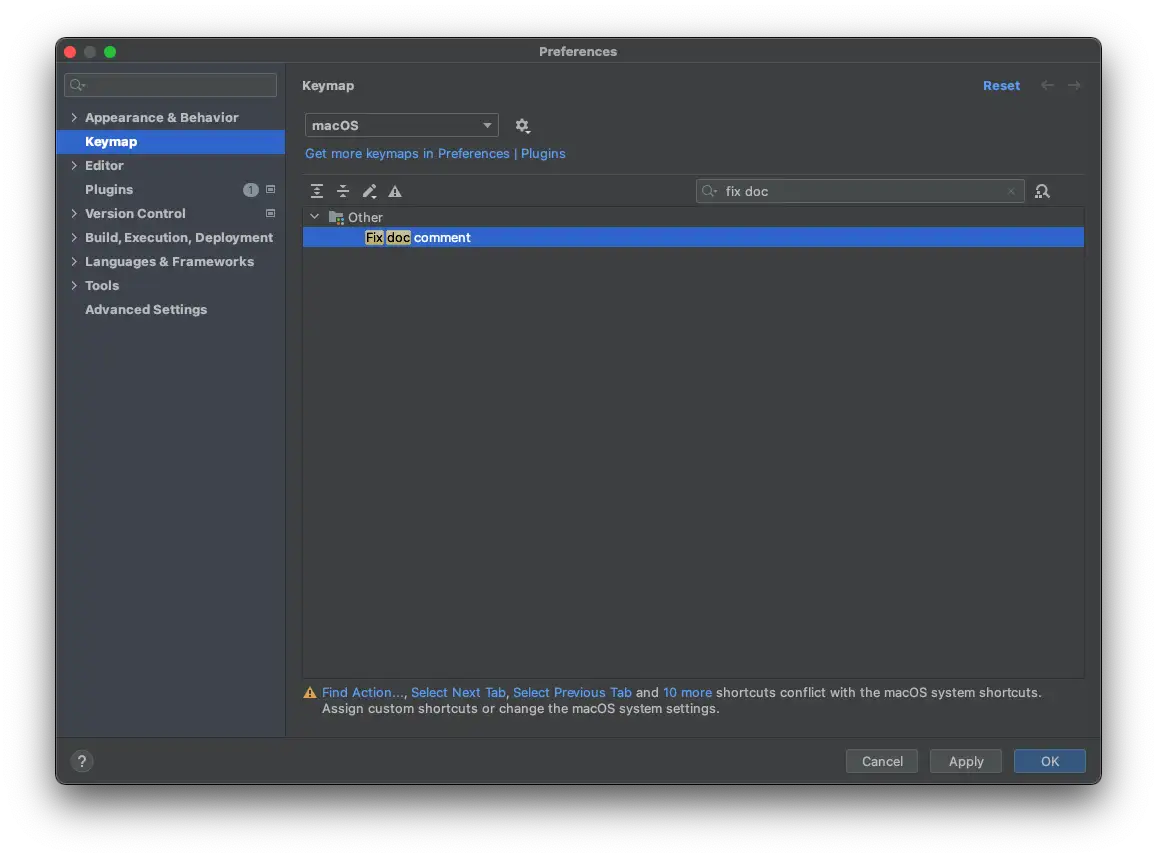Clear the 'fix doc' search field
Image resolution: width=1157 pixels, height=858 pixels.
coord(1011,191)
